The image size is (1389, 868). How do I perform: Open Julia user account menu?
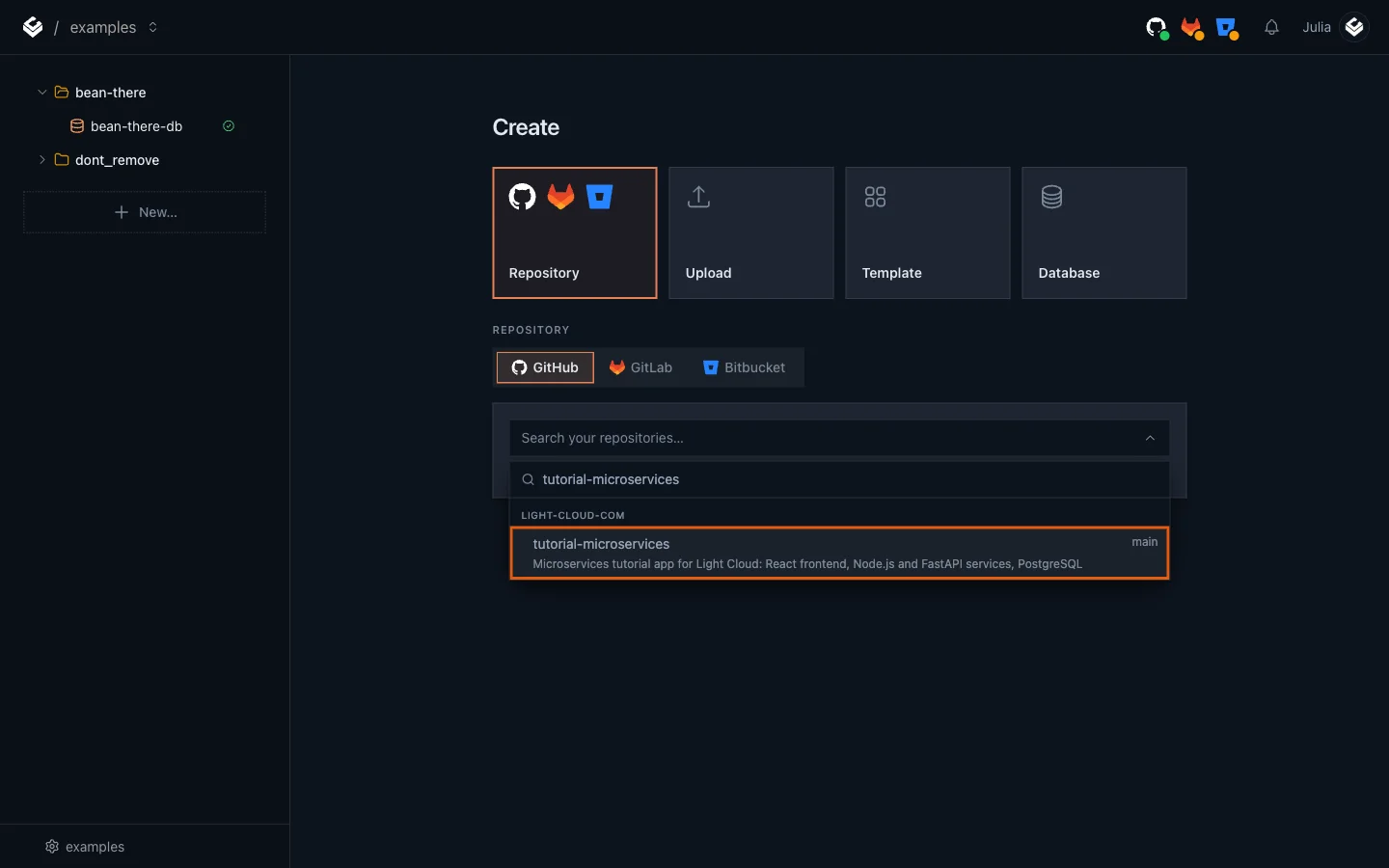click(1334, 27)
